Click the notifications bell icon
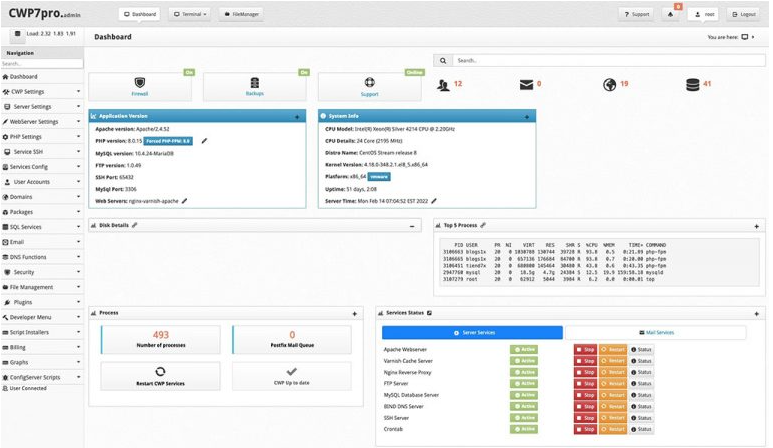Viewport: 773px width, 448px height. tap(670, 14)
